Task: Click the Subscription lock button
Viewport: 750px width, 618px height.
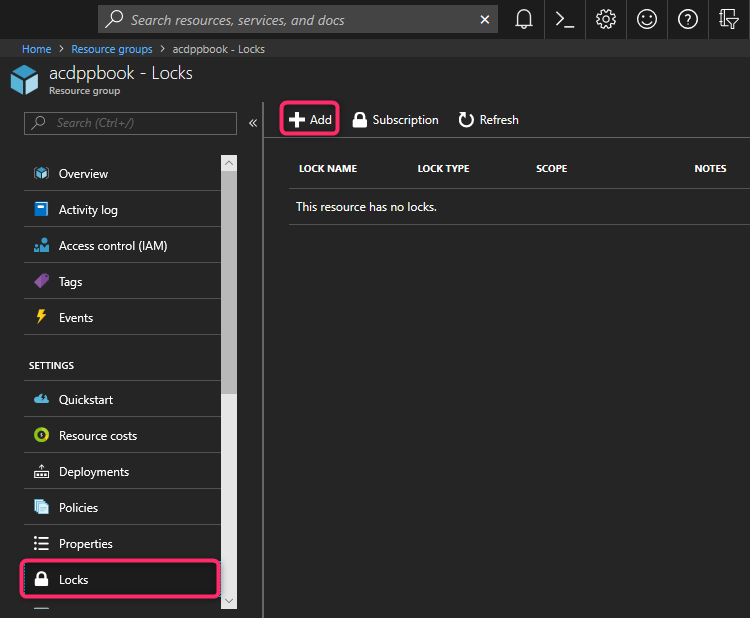Action: (x=395, y=120)
